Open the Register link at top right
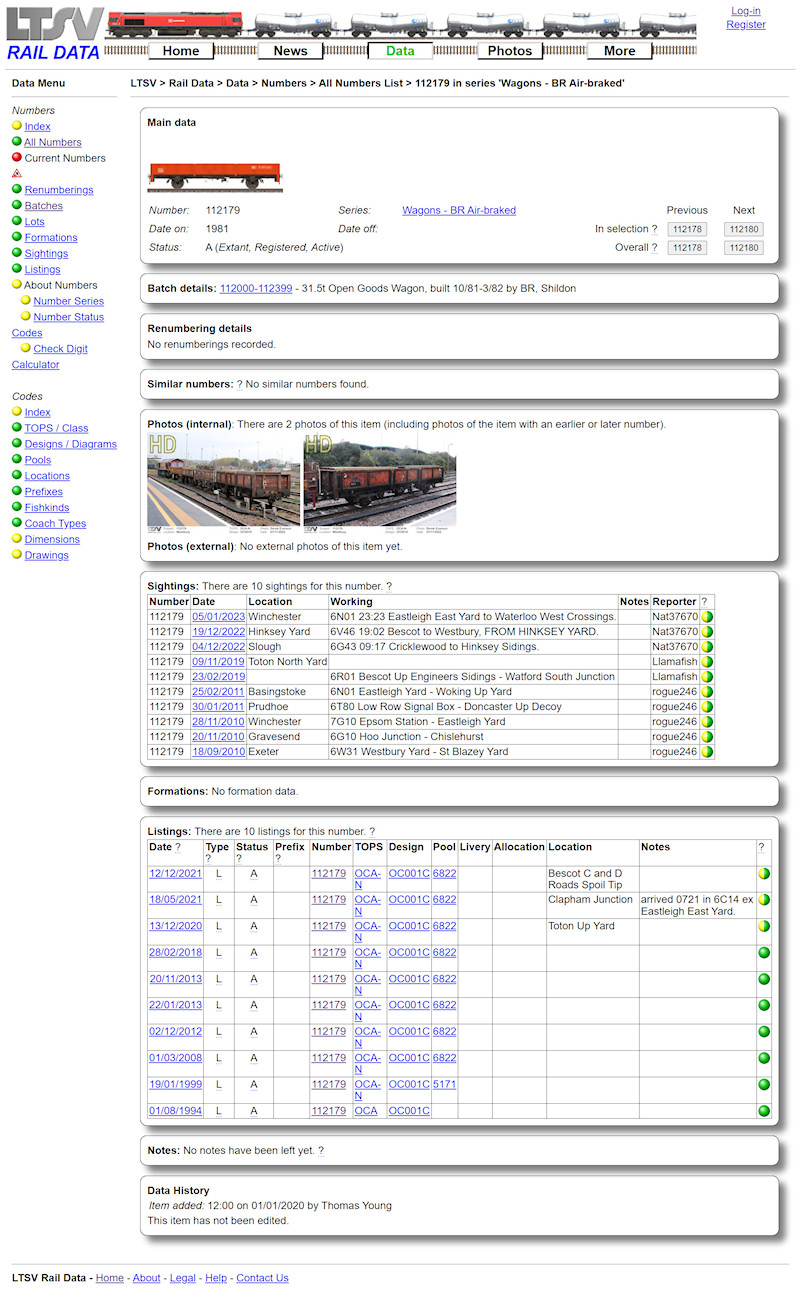Viewport: 800px width, 1295px height. point(746,24)
